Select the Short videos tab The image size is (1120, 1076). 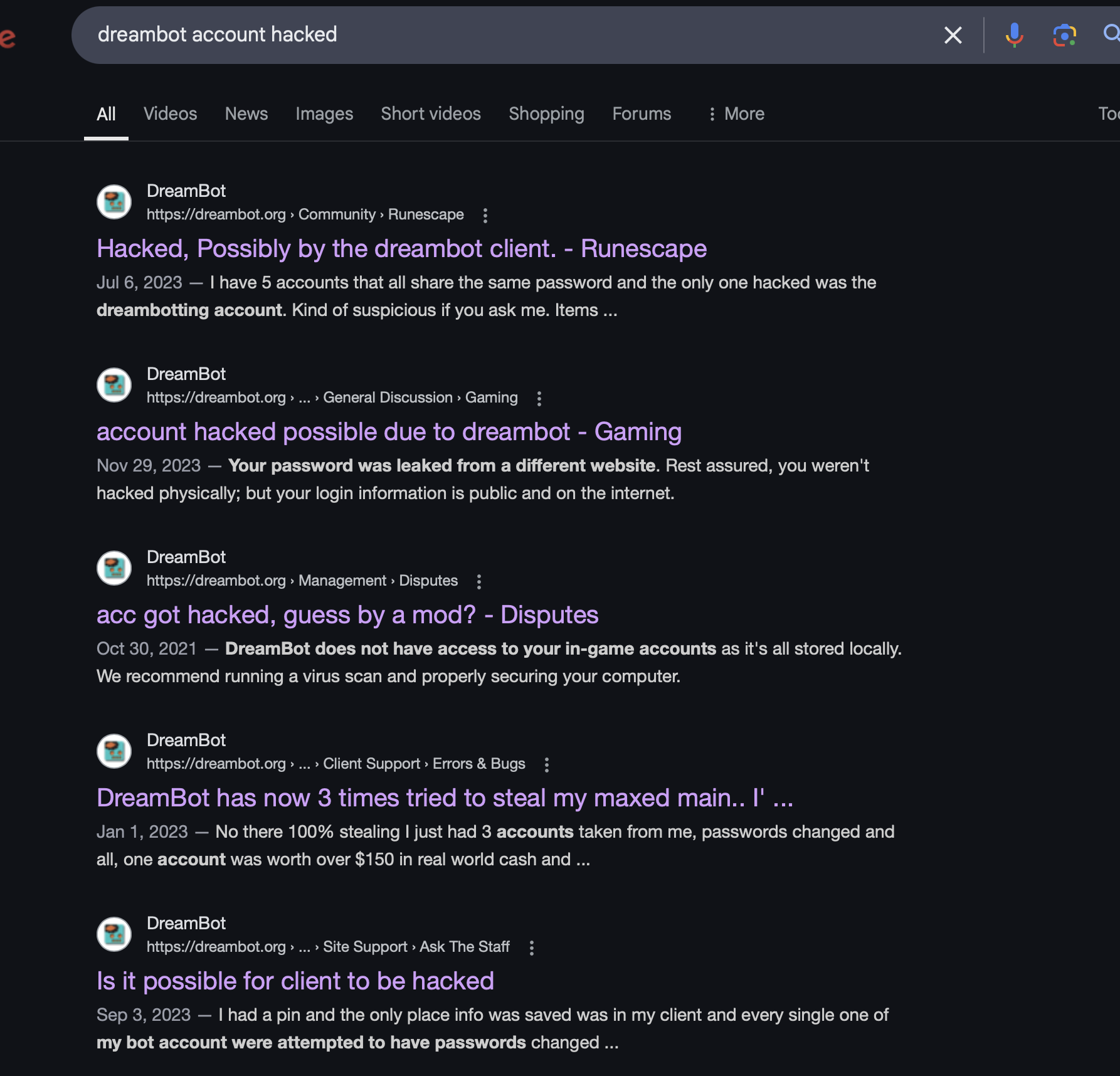[431, 113]
